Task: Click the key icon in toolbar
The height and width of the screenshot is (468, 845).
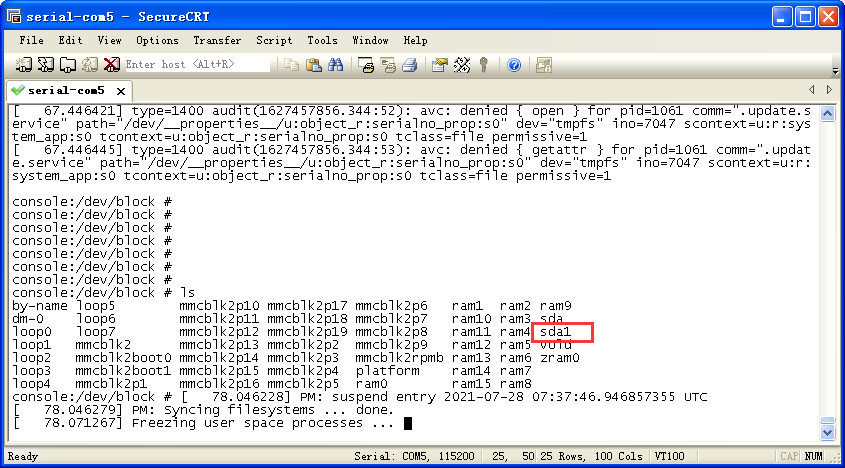Action: coord(484,65)
